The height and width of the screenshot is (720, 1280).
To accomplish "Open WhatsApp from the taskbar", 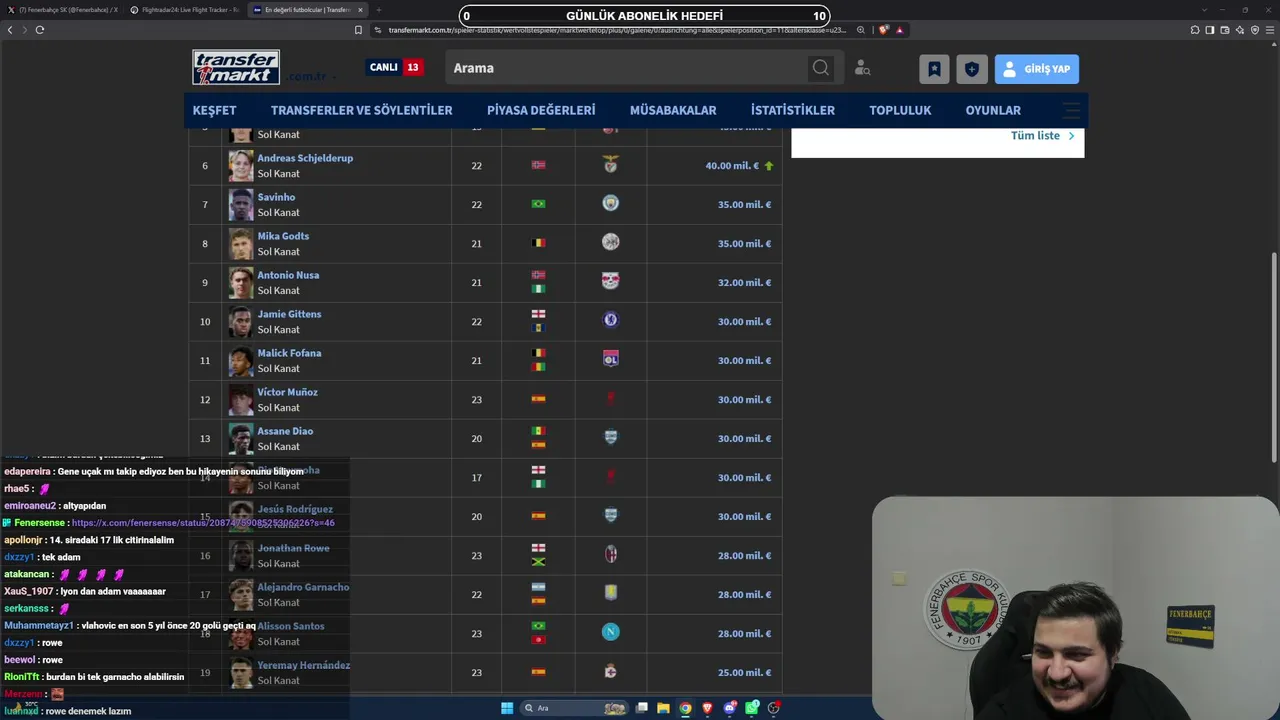I will tap(752, 708).
